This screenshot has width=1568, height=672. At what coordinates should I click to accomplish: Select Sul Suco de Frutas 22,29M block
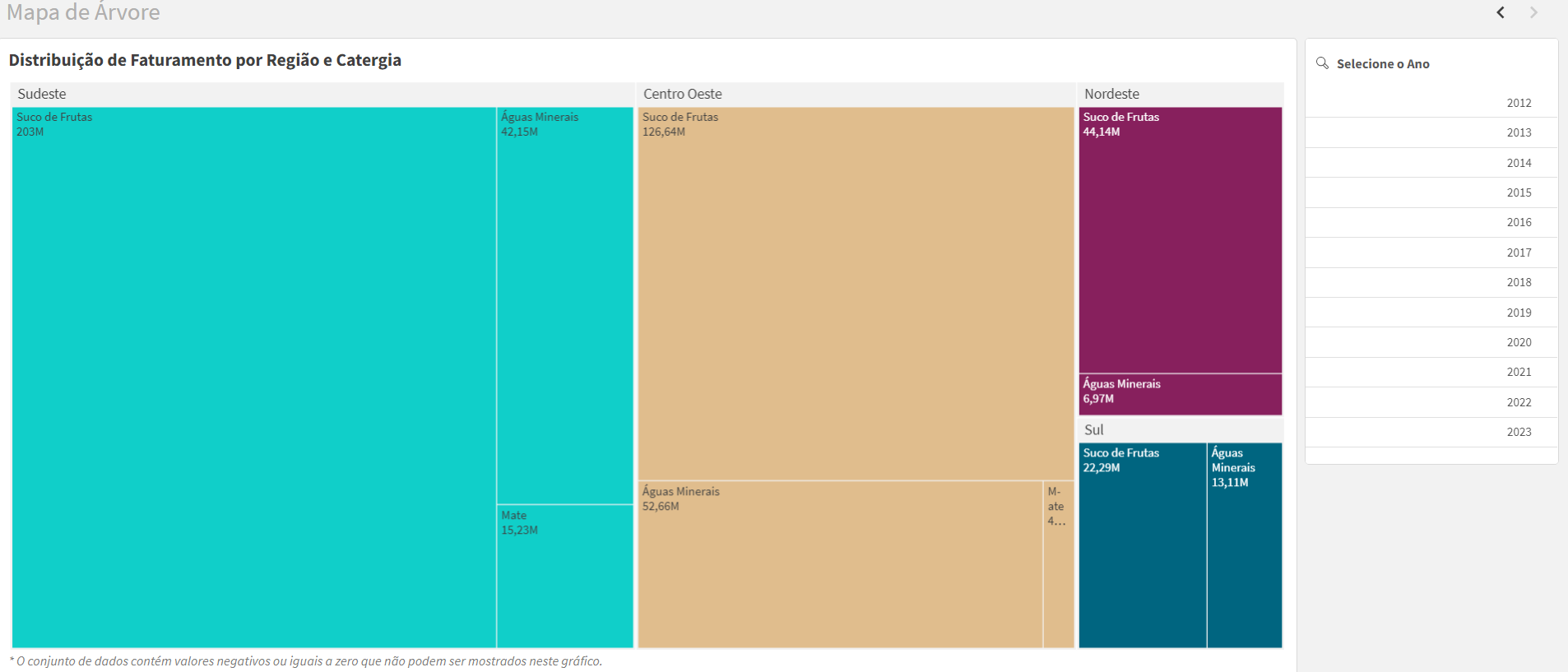click(1143, 545)
